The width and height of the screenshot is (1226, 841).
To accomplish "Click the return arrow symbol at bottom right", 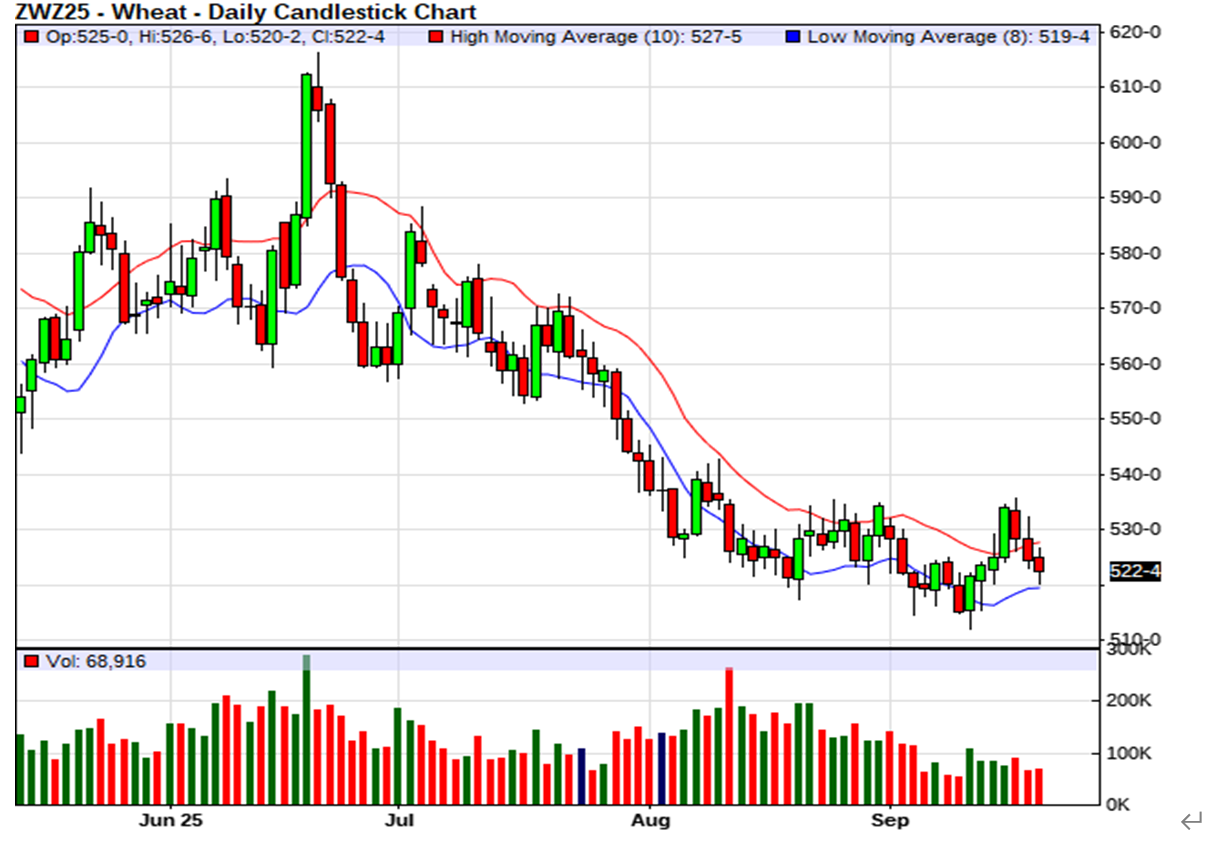I will [1190, 822].
